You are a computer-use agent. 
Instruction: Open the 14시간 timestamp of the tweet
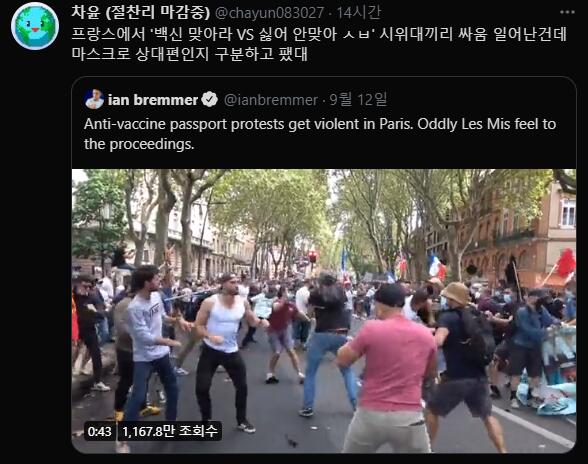tap(358, 13)
